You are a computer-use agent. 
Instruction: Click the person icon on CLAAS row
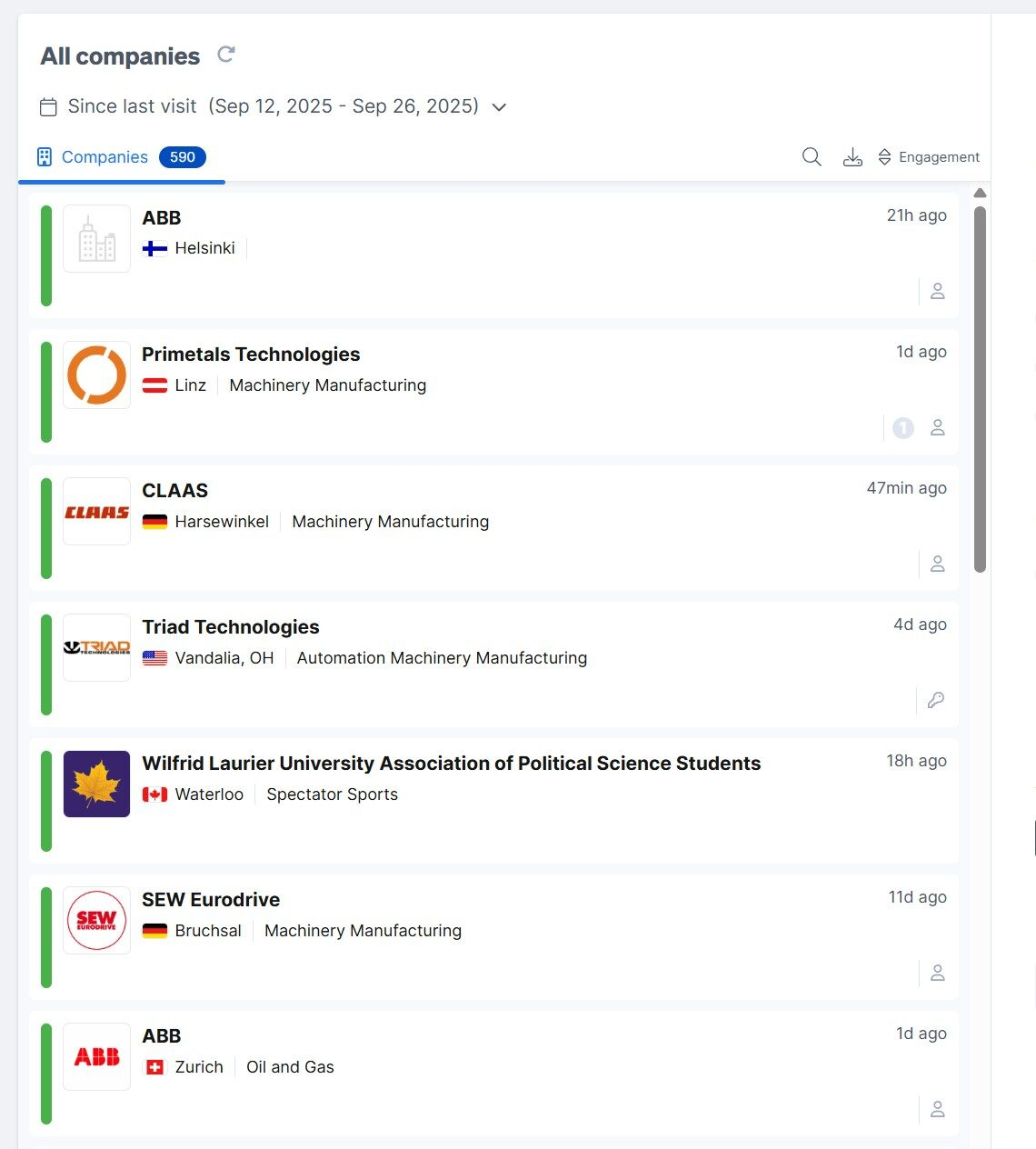pyautogui.click(x=937, y=564)
